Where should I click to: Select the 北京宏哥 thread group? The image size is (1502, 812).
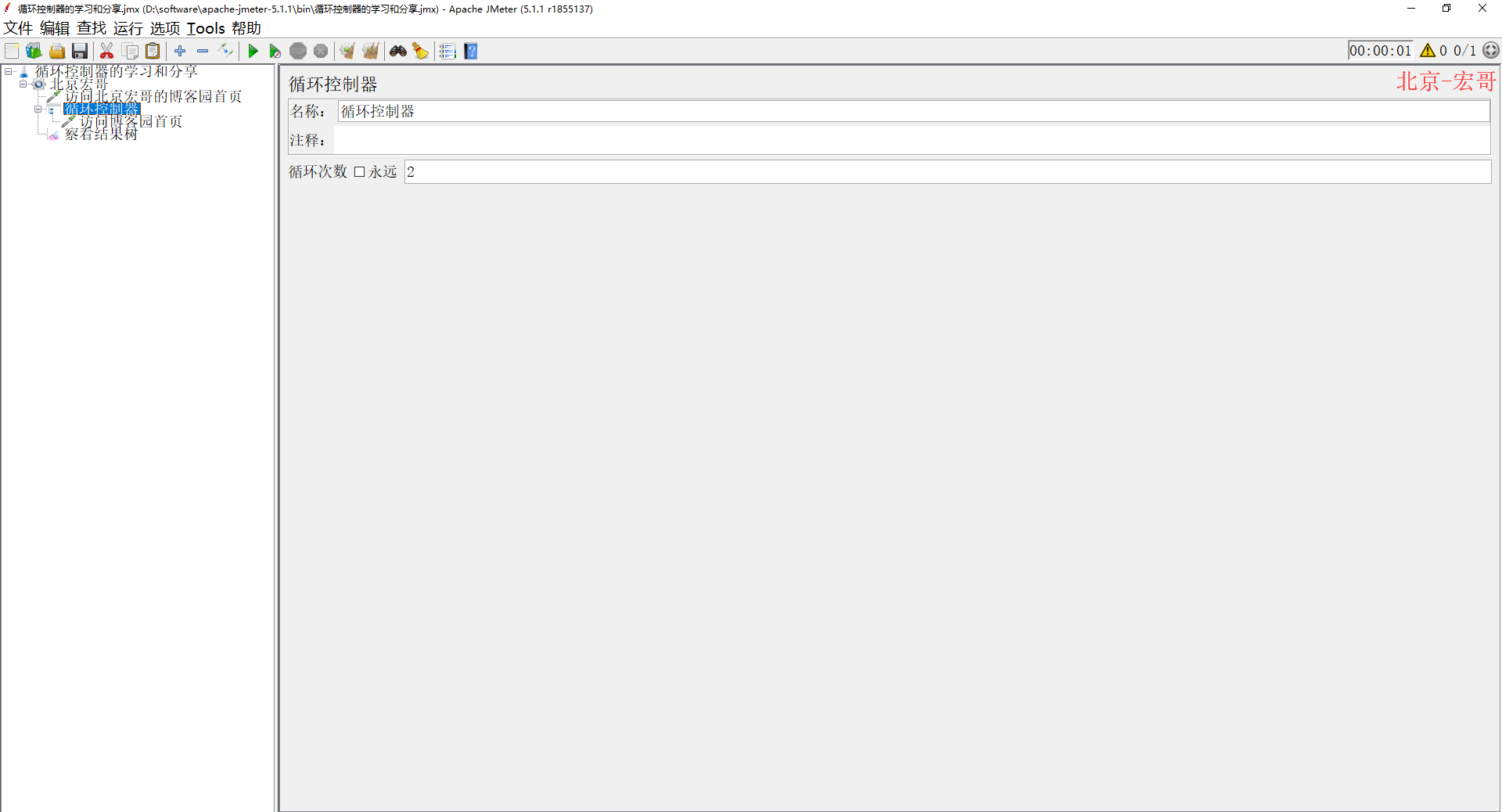(x=79, y=84)
